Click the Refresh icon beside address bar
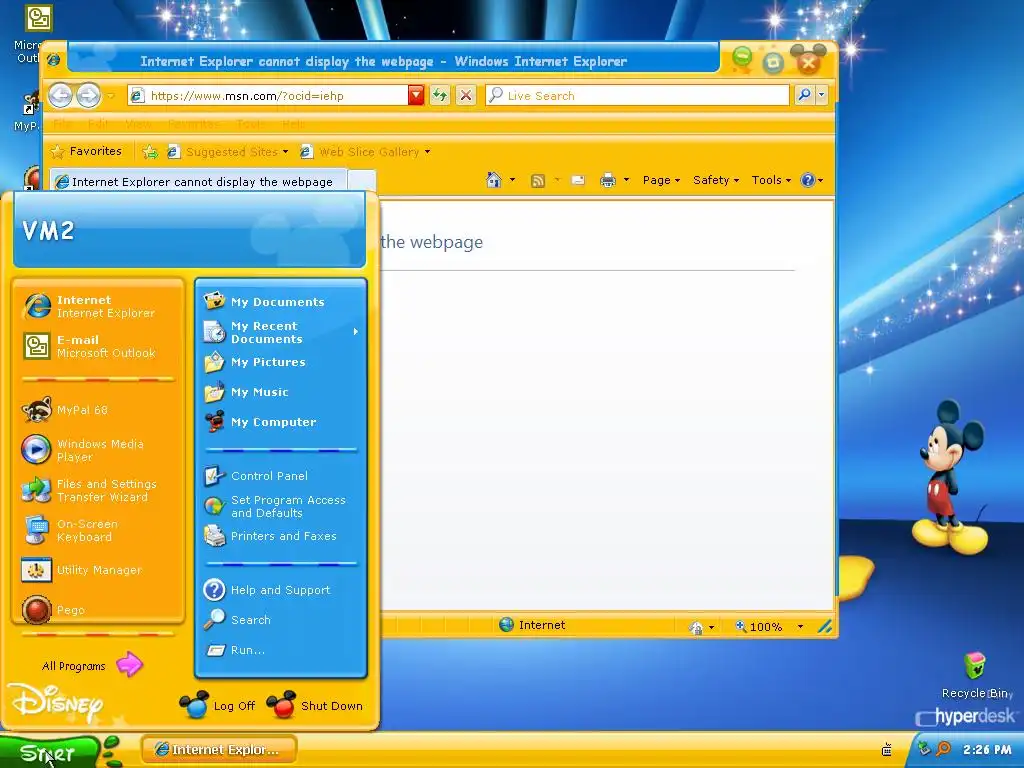This screenshot has width=1024, height=768. click(440, 96)
